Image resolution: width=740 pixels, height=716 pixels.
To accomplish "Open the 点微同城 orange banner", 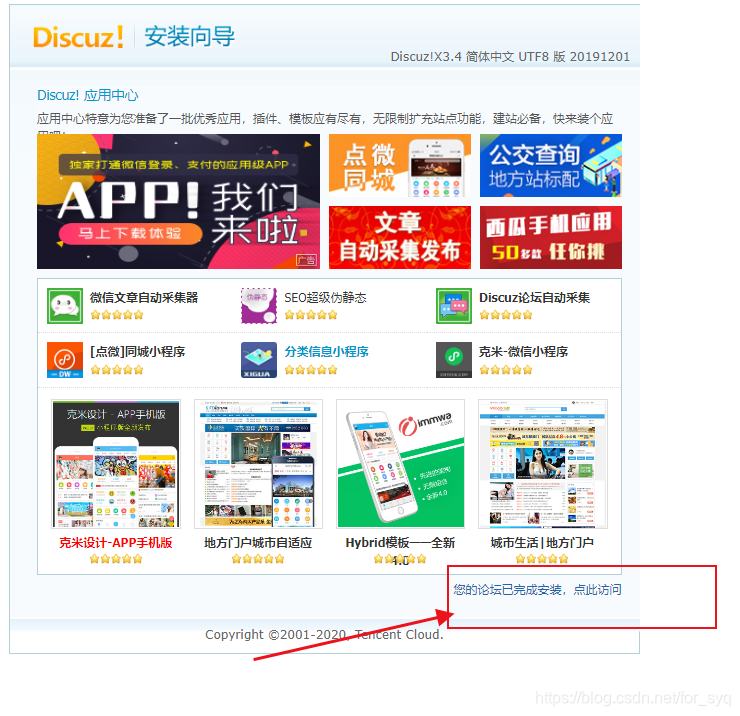I will (400, 165).
